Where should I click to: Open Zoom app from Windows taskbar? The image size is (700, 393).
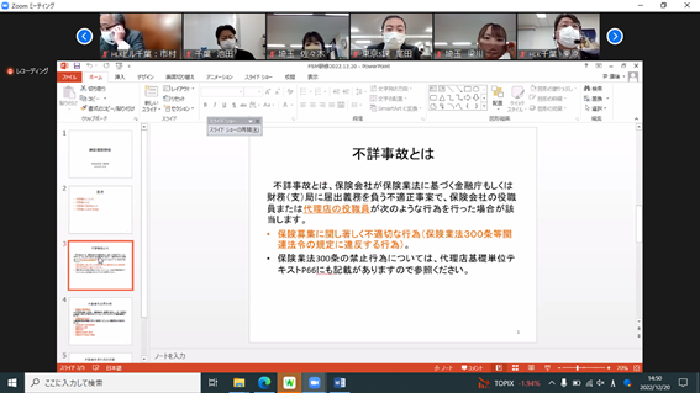pos(315,383)
